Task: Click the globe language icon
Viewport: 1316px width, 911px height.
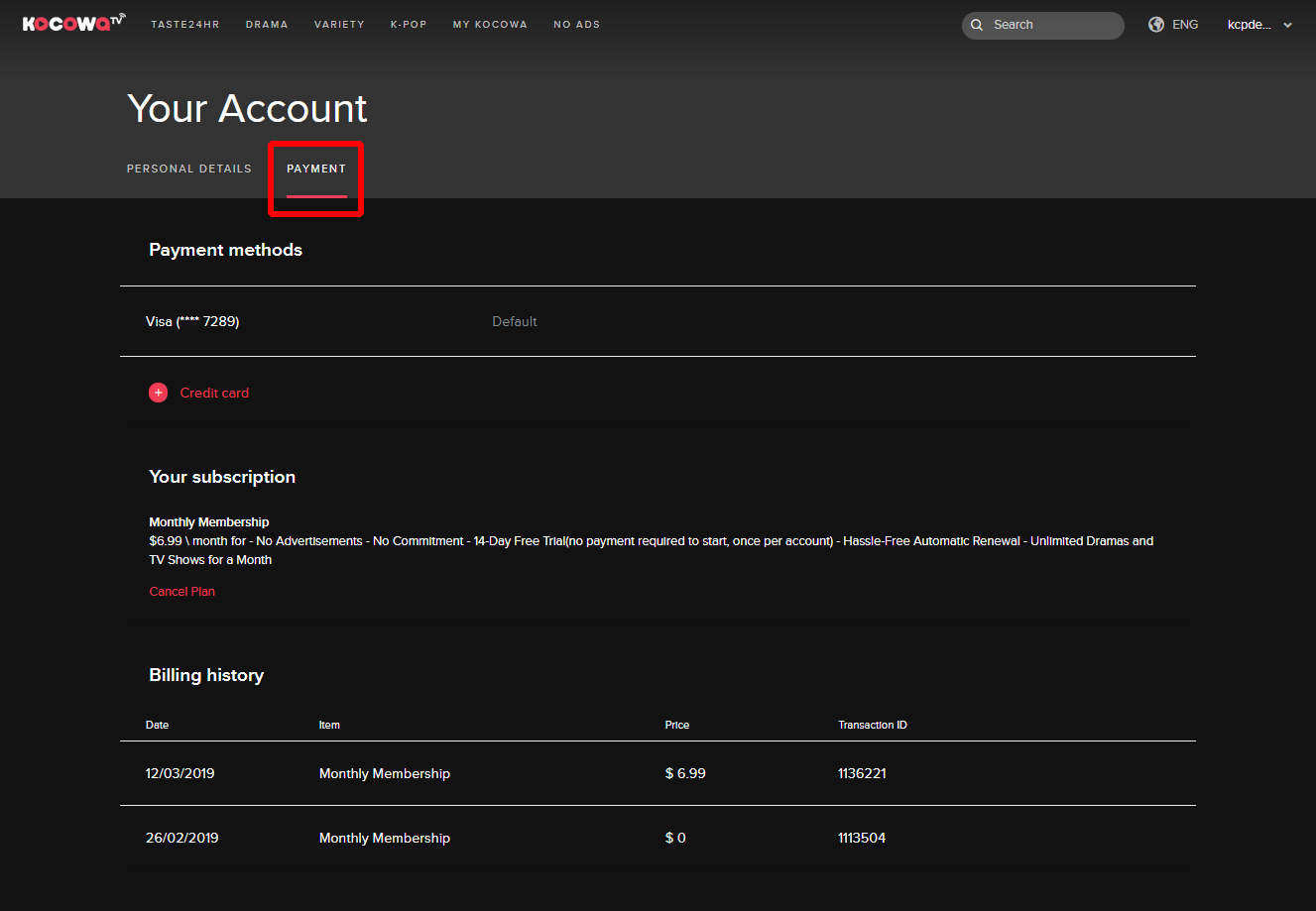Action: 1156,25
